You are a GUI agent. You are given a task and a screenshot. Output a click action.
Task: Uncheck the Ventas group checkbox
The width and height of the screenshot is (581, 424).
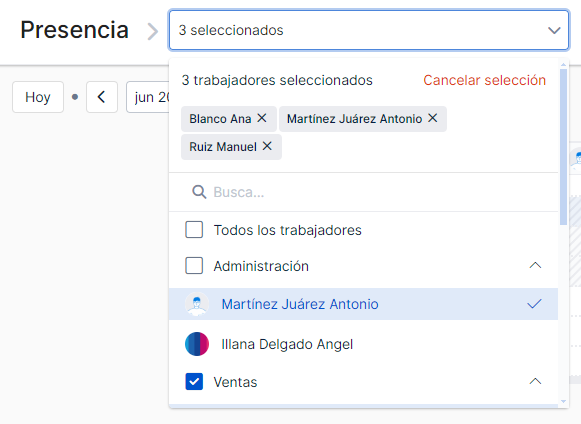pyautogui.click(x=194, y=382)
